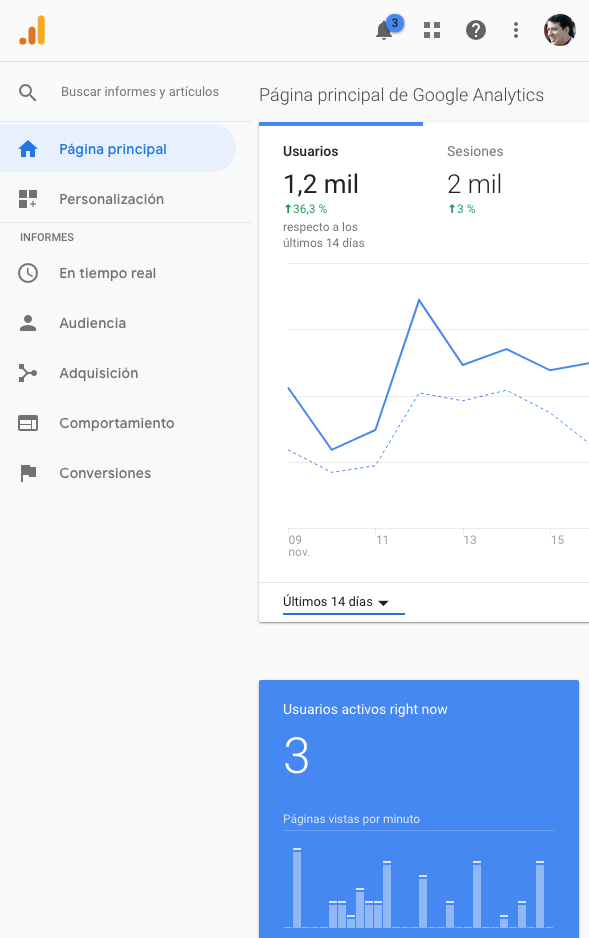Screen dimensions: 589x938
Task: Focus the Buscar informes y artículos field
Action: 140,92
